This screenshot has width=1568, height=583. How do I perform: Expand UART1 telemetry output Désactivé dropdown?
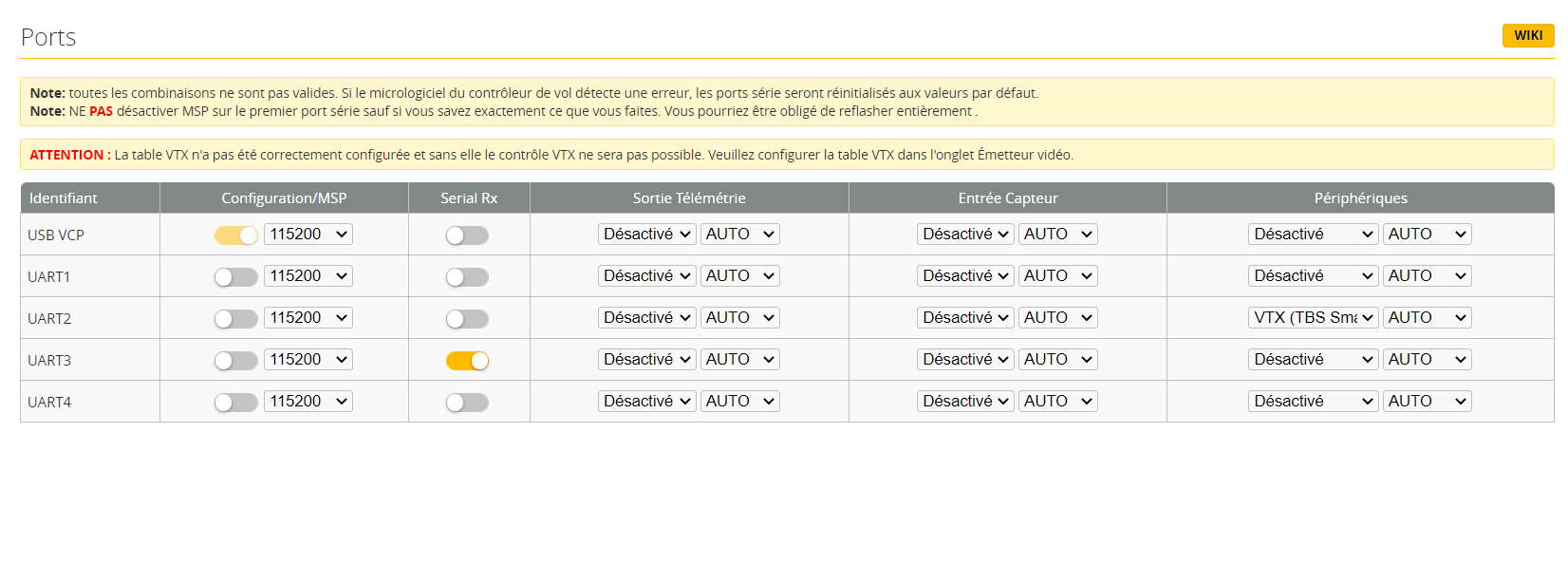(x=646, y=276)
